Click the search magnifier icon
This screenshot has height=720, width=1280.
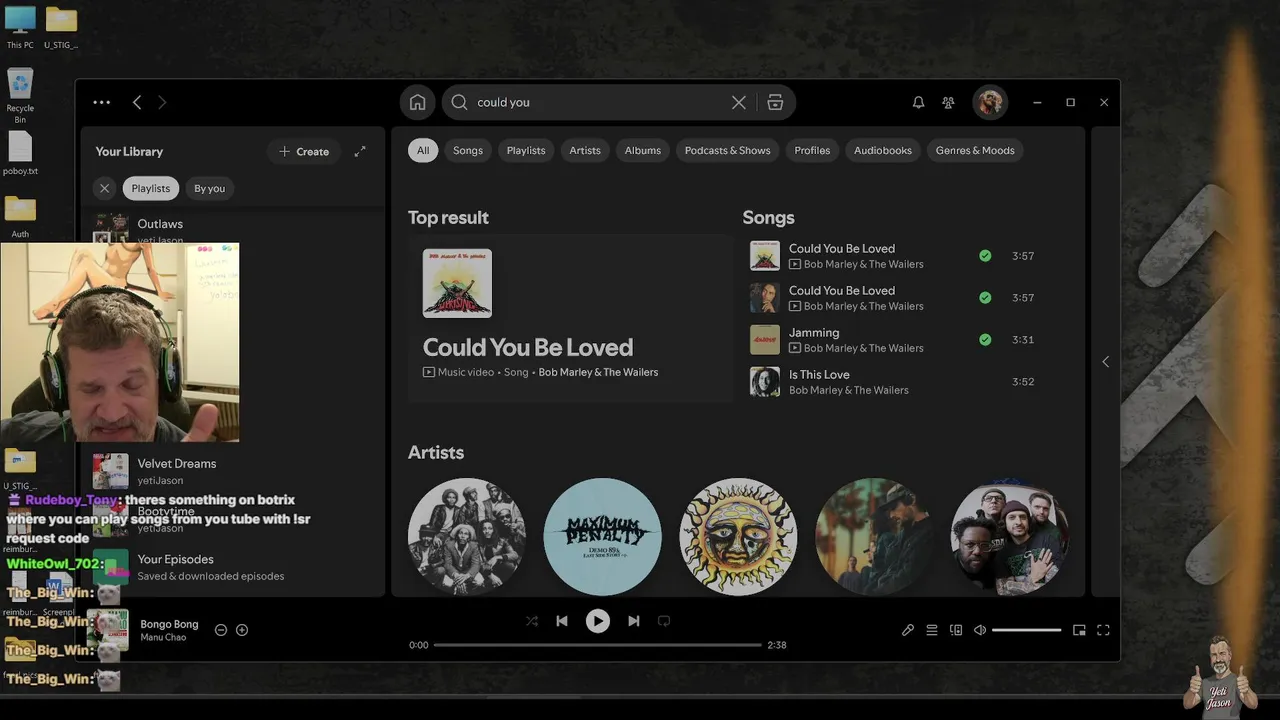click(x=459, y=102)
